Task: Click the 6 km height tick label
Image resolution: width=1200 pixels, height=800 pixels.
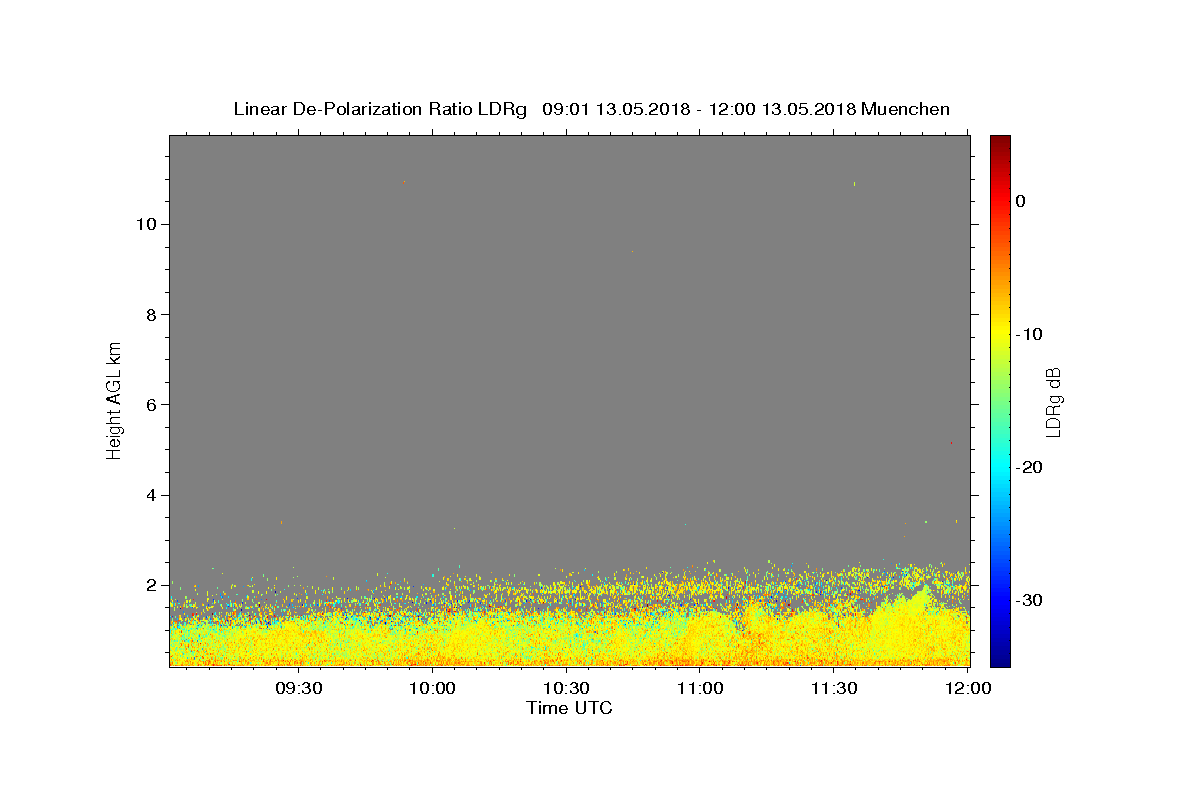Action: click(x=150, y=404)
